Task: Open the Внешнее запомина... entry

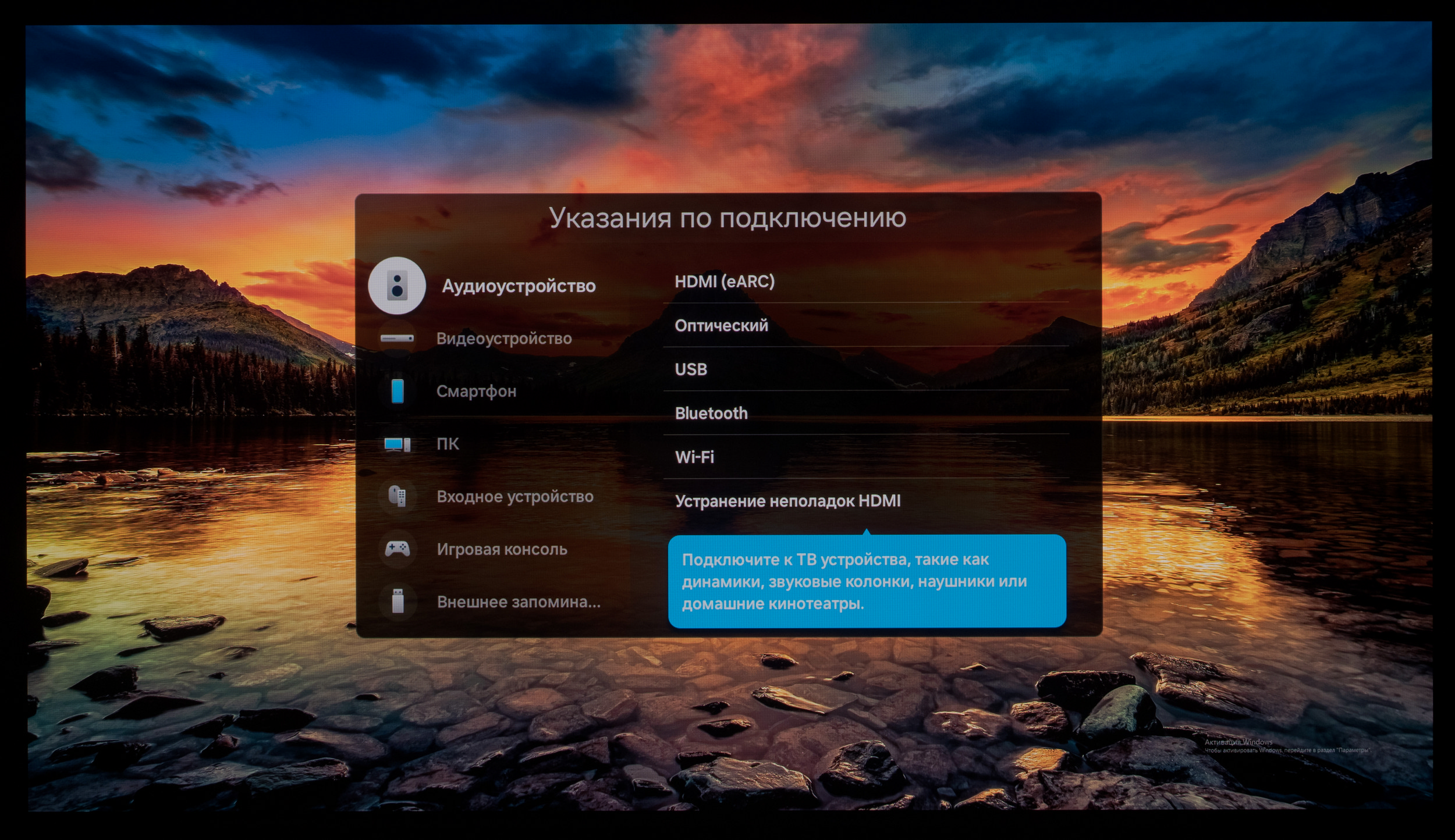Action: click(x=518, y=602)
